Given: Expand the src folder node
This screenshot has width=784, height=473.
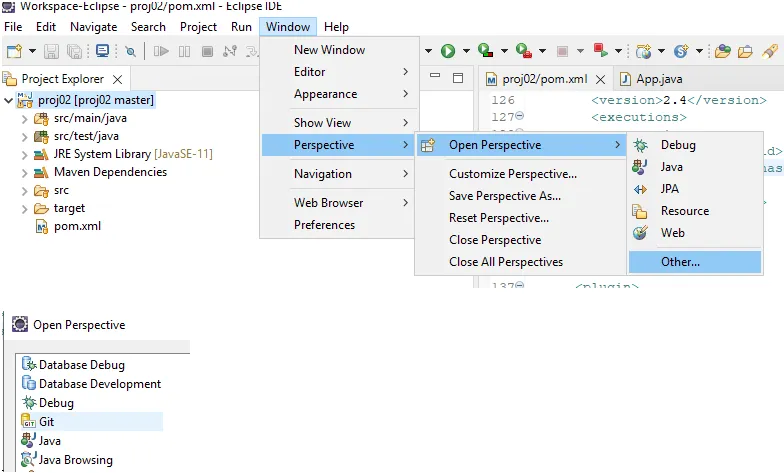Looking at the screenshot, I should [x=24, y=191].
